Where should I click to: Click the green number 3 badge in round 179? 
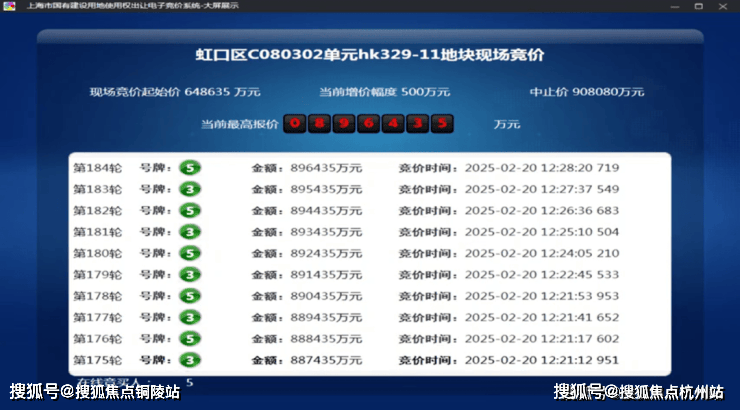point(190,275)
